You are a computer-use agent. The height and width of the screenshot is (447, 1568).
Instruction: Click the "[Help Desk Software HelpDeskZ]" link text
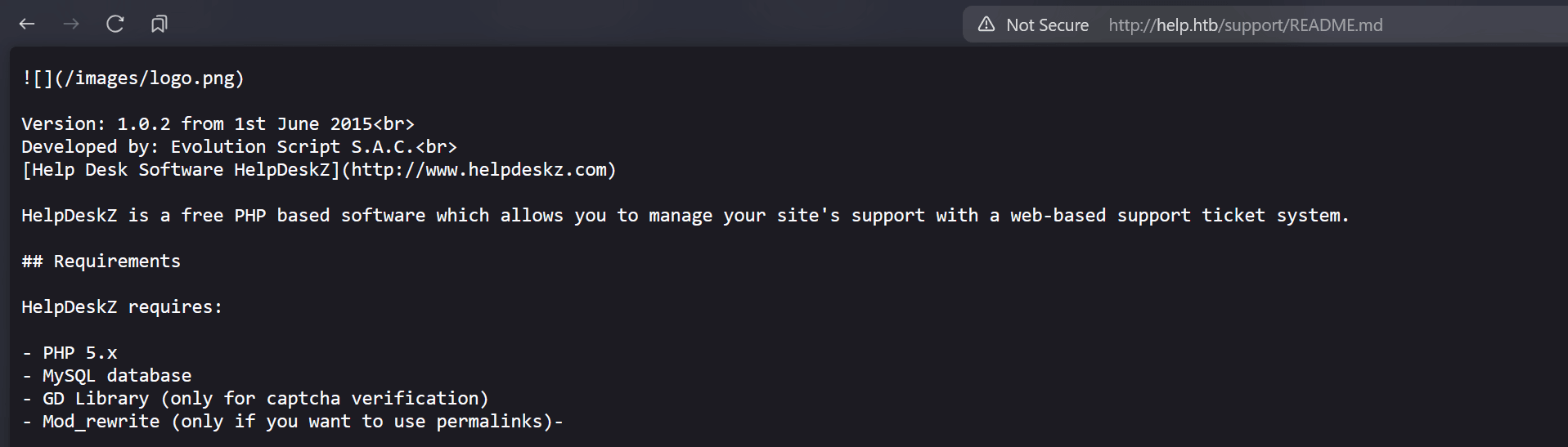(181, 170)
